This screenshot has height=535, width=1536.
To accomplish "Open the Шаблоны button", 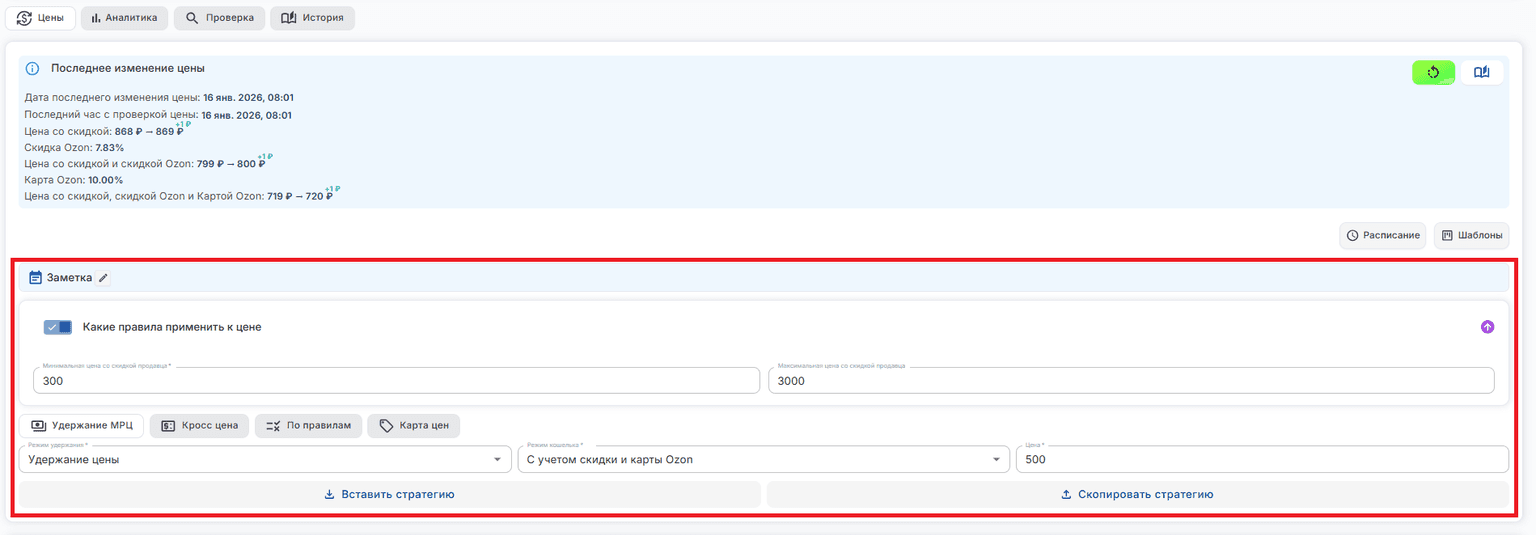I will tap(1471, 235).
